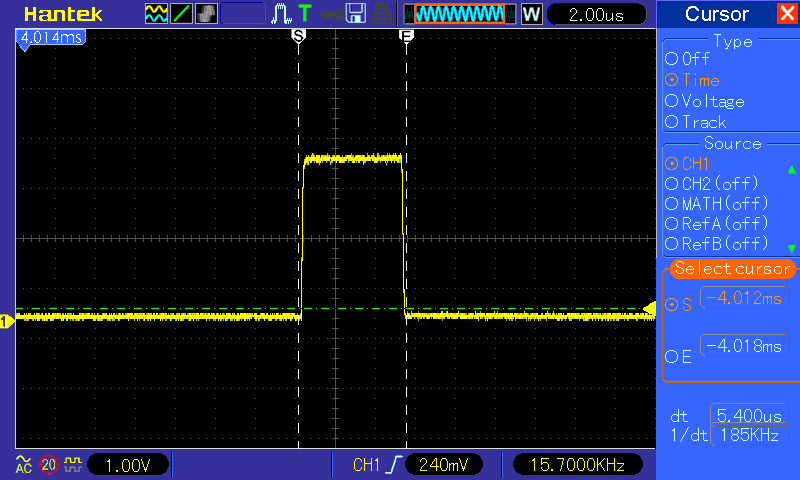This screenshot has height=480, width=800.
Task: Click the green T trigger status icon
Action: pos(304,14)
